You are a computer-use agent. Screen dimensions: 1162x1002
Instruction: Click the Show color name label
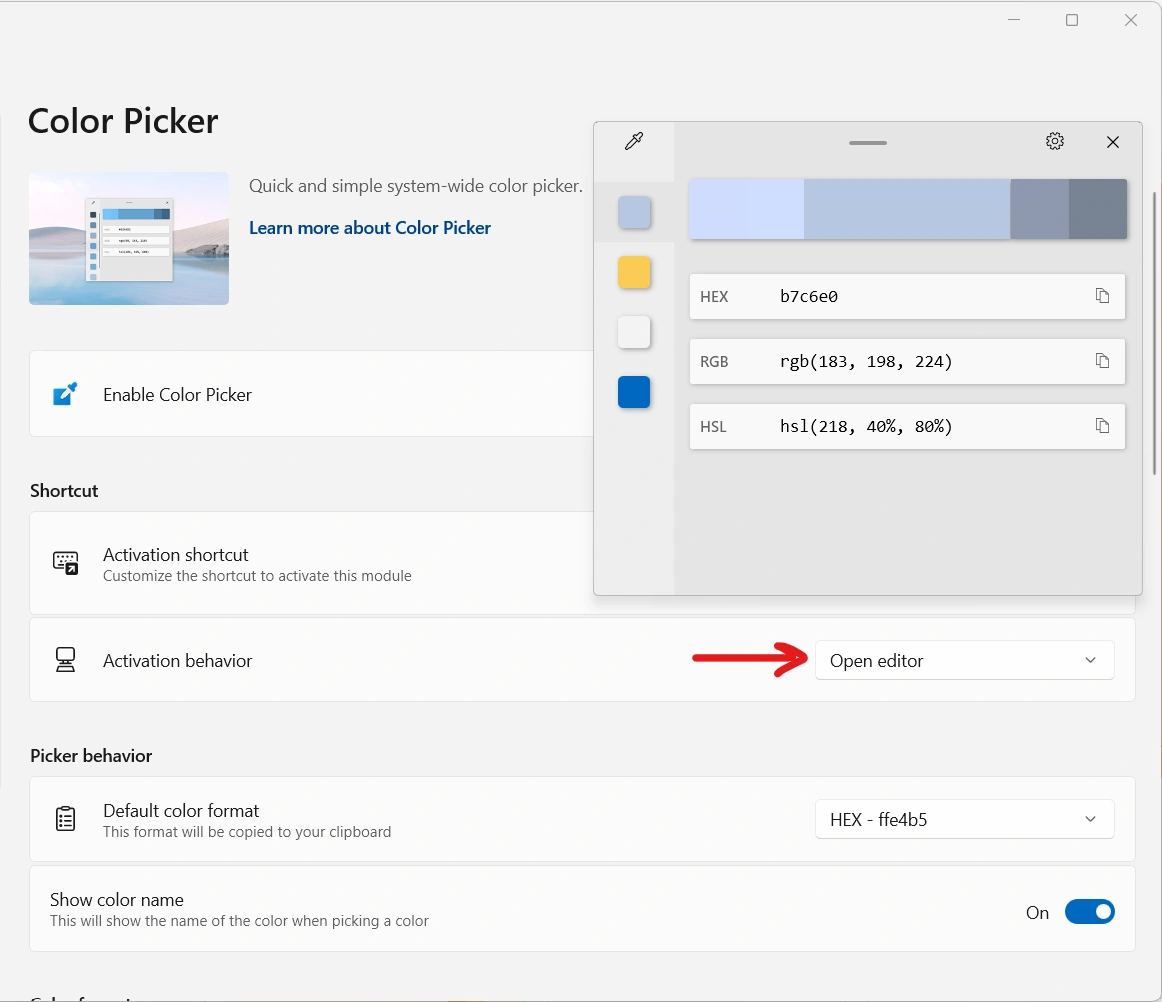pyautogui.click(x=116, y=900)
